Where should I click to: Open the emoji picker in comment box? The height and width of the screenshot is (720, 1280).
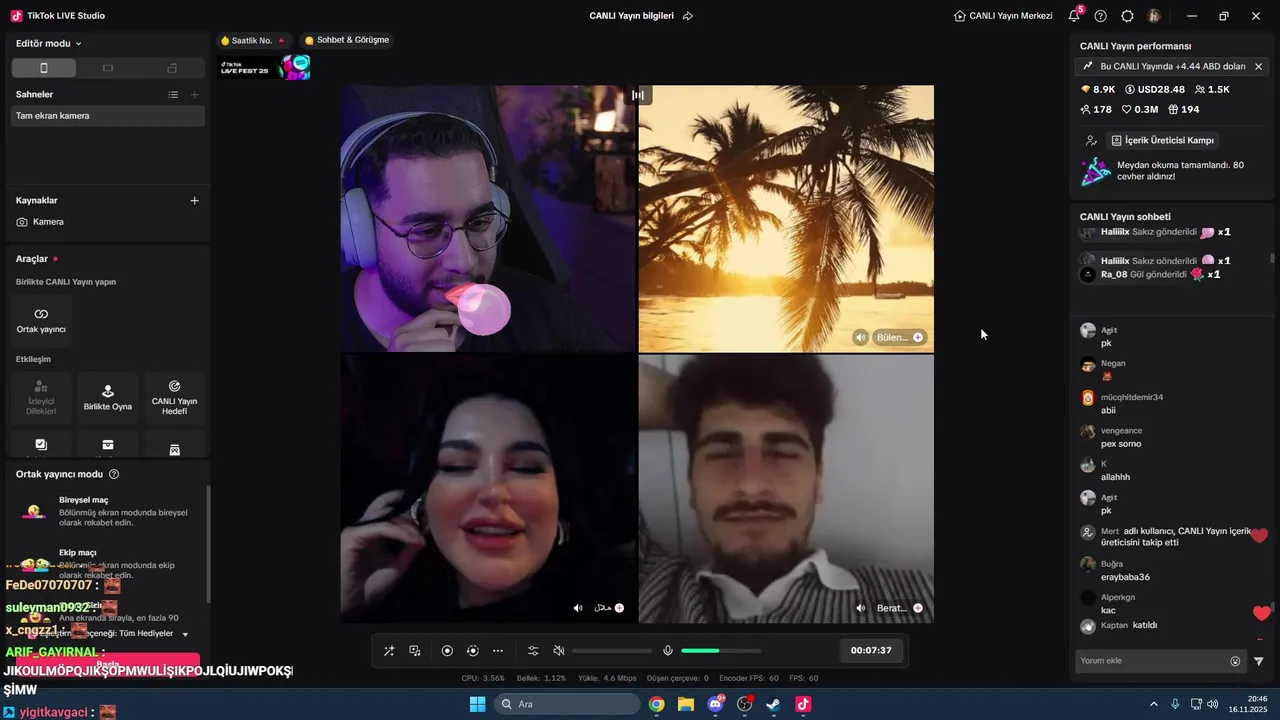click(x=1235, y=661)
